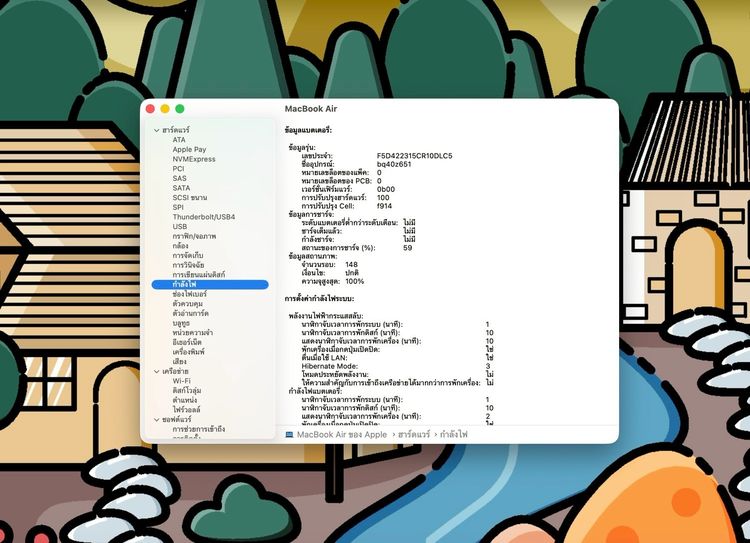
Task: Select อีเธอร์เน็ต in the sidebar
Action: 187,342
